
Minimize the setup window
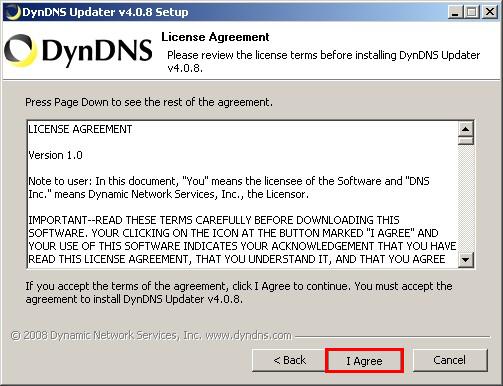click(455, 12)
